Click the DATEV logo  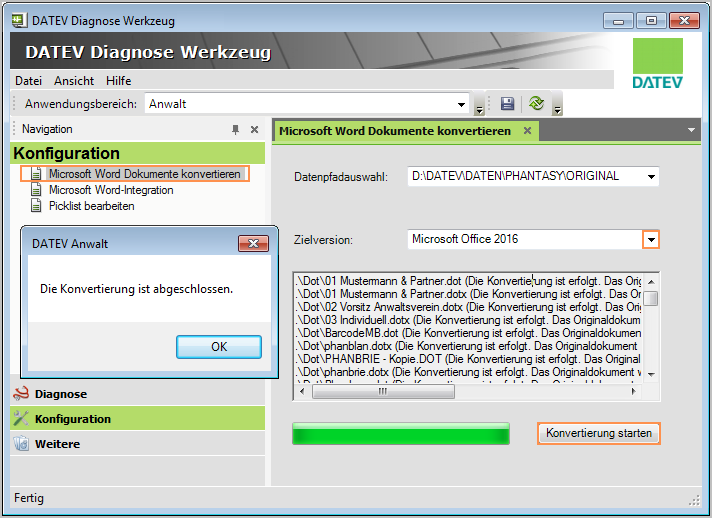658,63
